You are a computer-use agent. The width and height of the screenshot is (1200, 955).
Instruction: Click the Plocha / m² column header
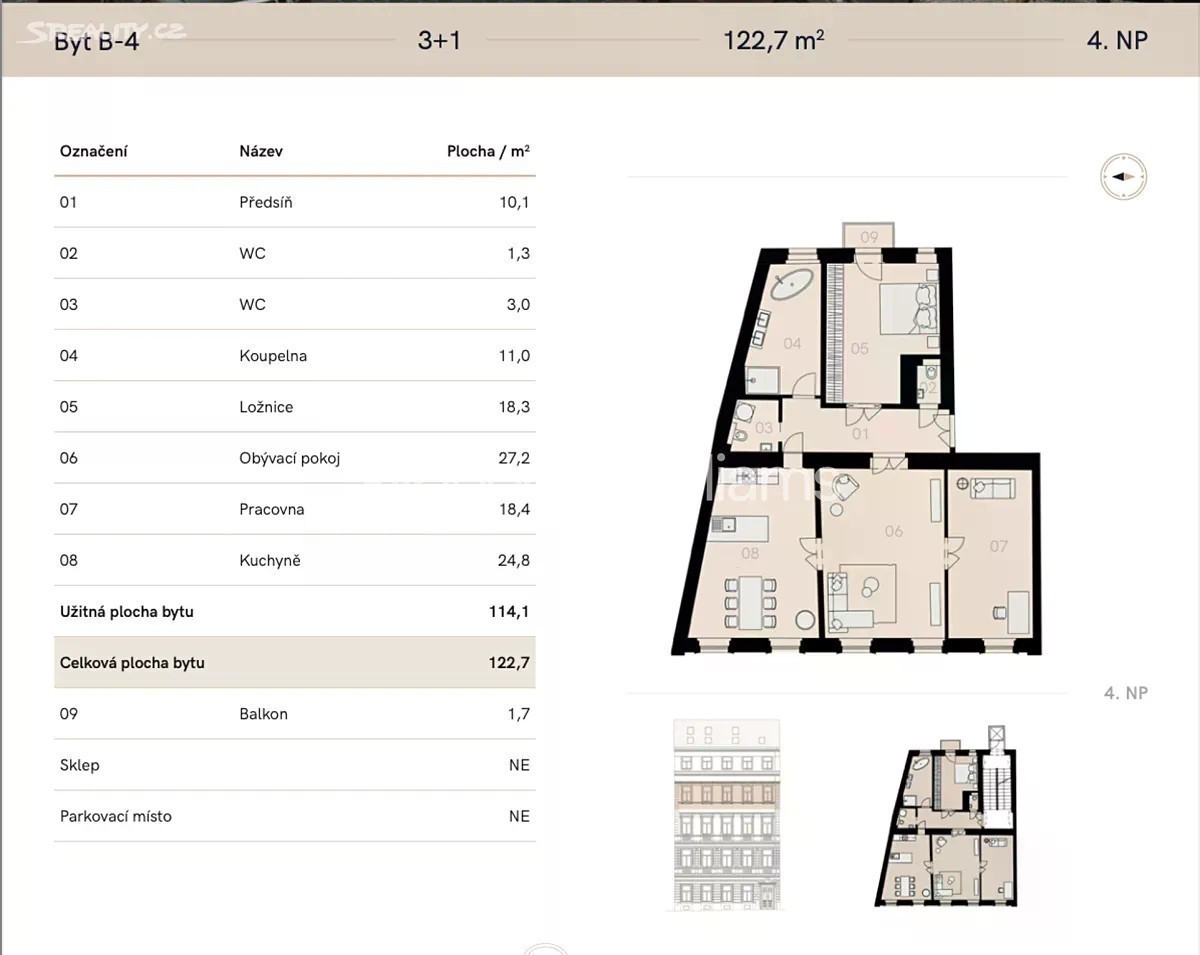point(487,152)
